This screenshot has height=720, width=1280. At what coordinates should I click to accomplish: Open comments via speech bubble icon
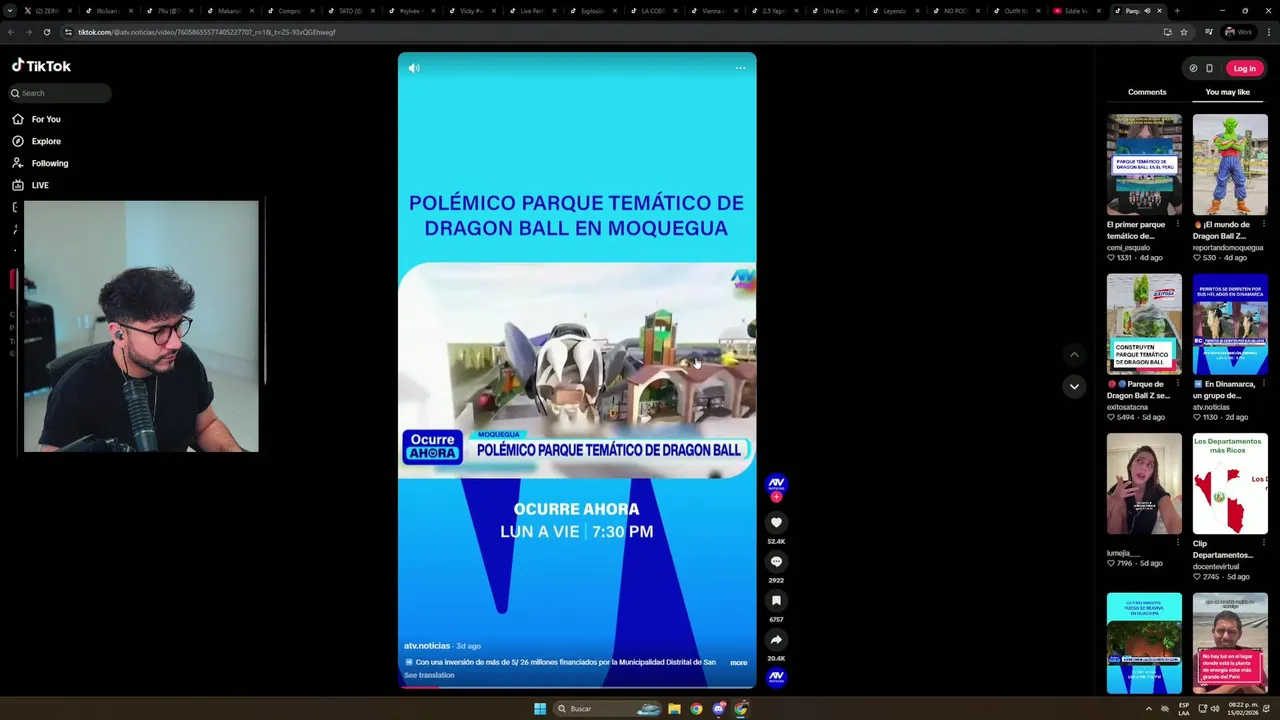776,562
